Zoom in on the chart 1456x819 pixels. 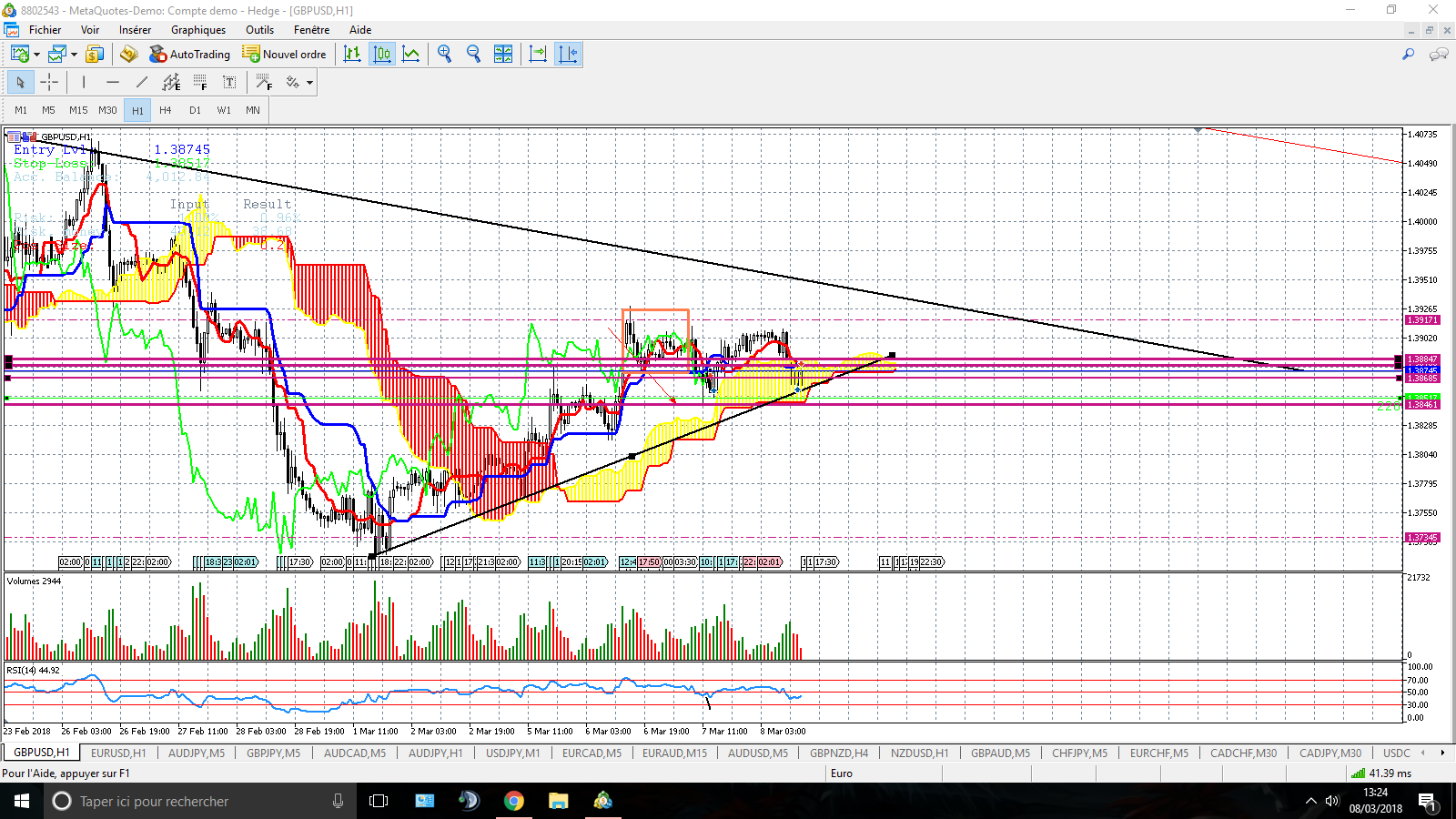[444, 55]
